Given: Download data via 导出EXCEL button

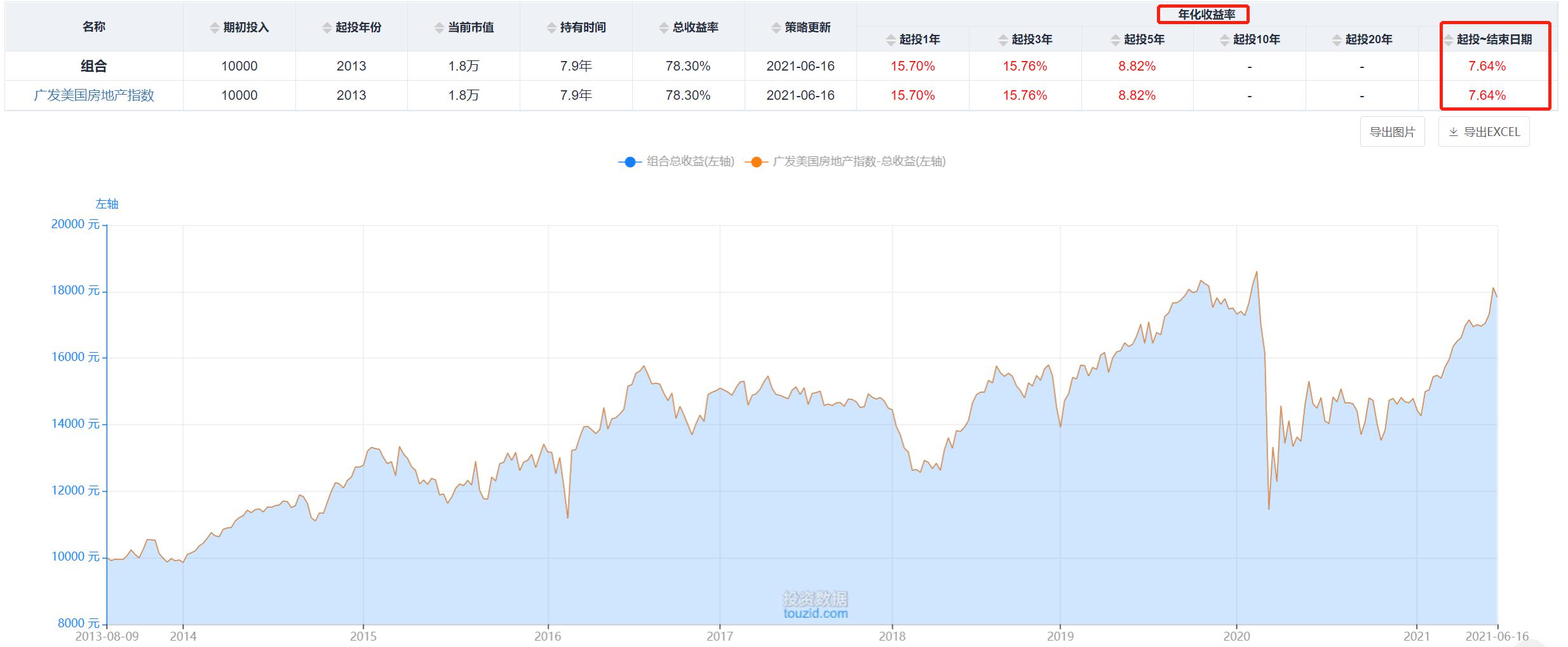Looking at the screenshot, I should pyautogui.click(x=1484, y=132).
